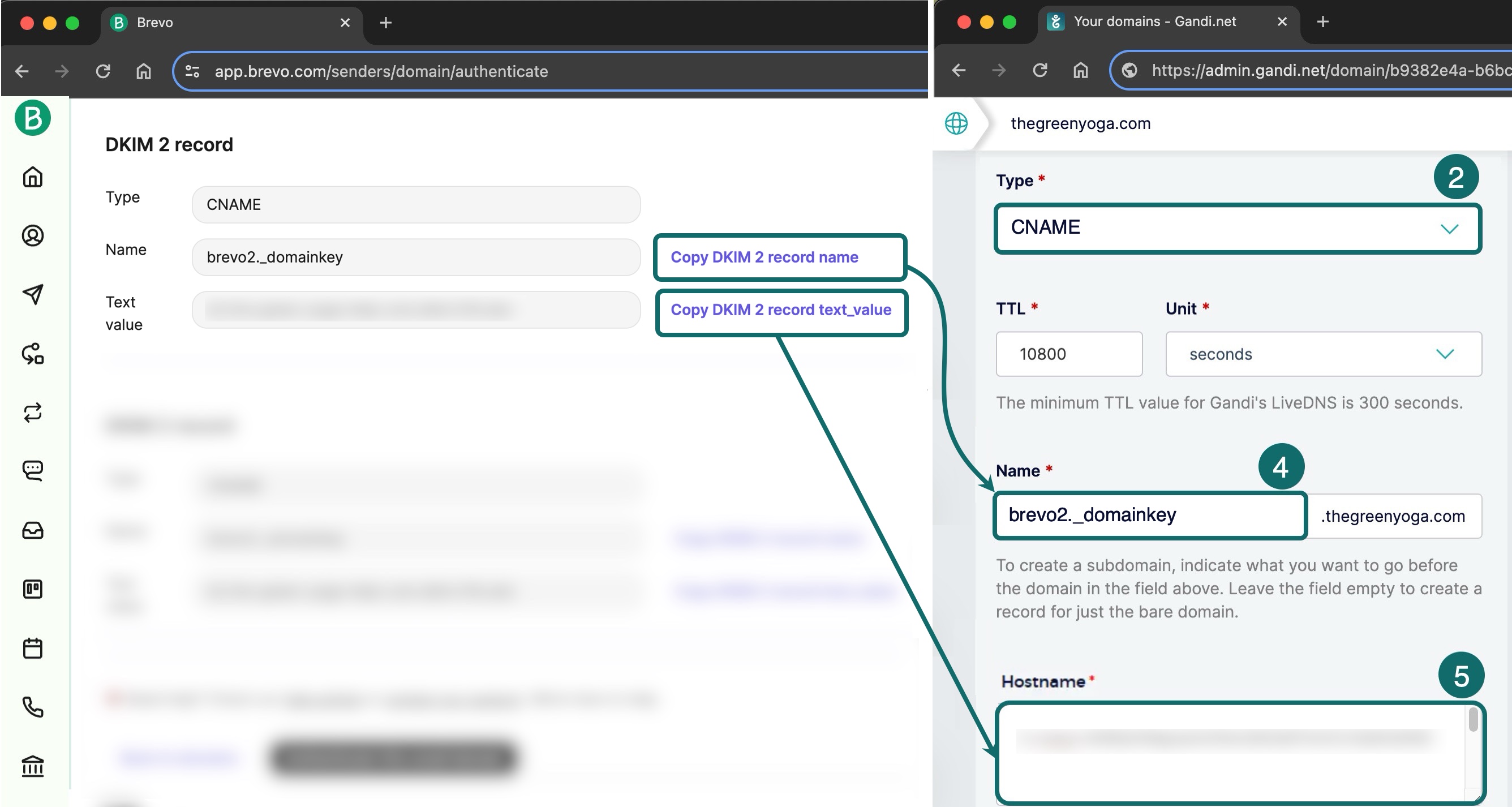Click site settings icon in Brevo address bar
Image resolution: width=1512 pixels, height=807 pixels.
coord(192,71)
